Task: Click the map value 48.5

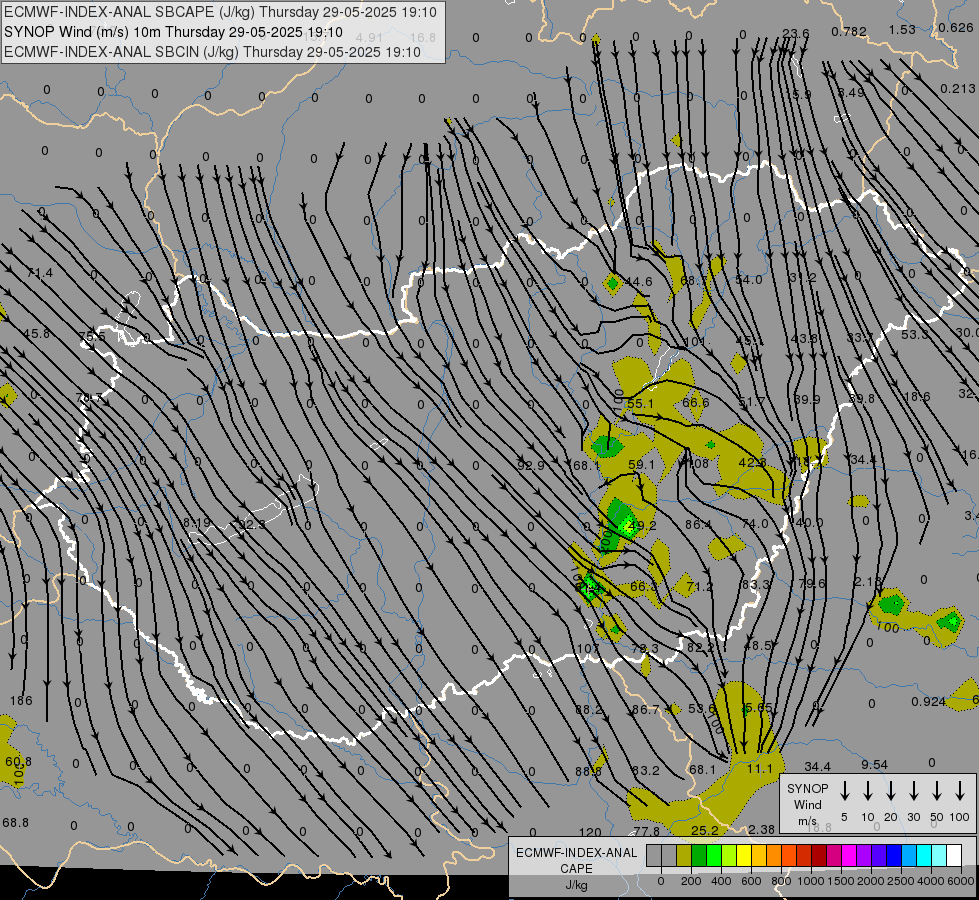Action: [x=758, y=645]
